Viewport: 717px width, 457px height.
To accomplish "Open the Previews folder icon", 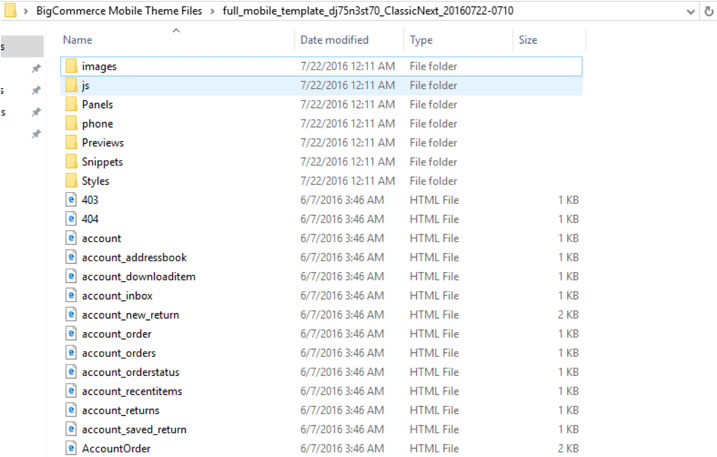I will click(71, 142).
